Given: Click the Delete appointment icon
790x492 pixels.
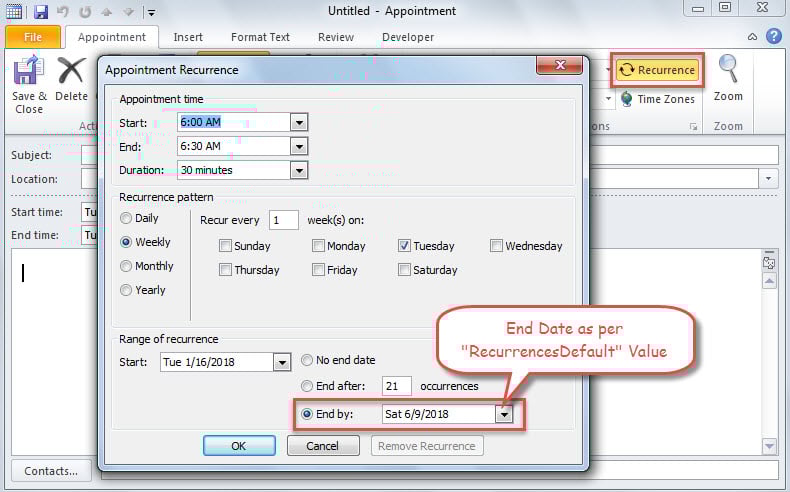Looking at the screenshot, I should tap(71, 73).
